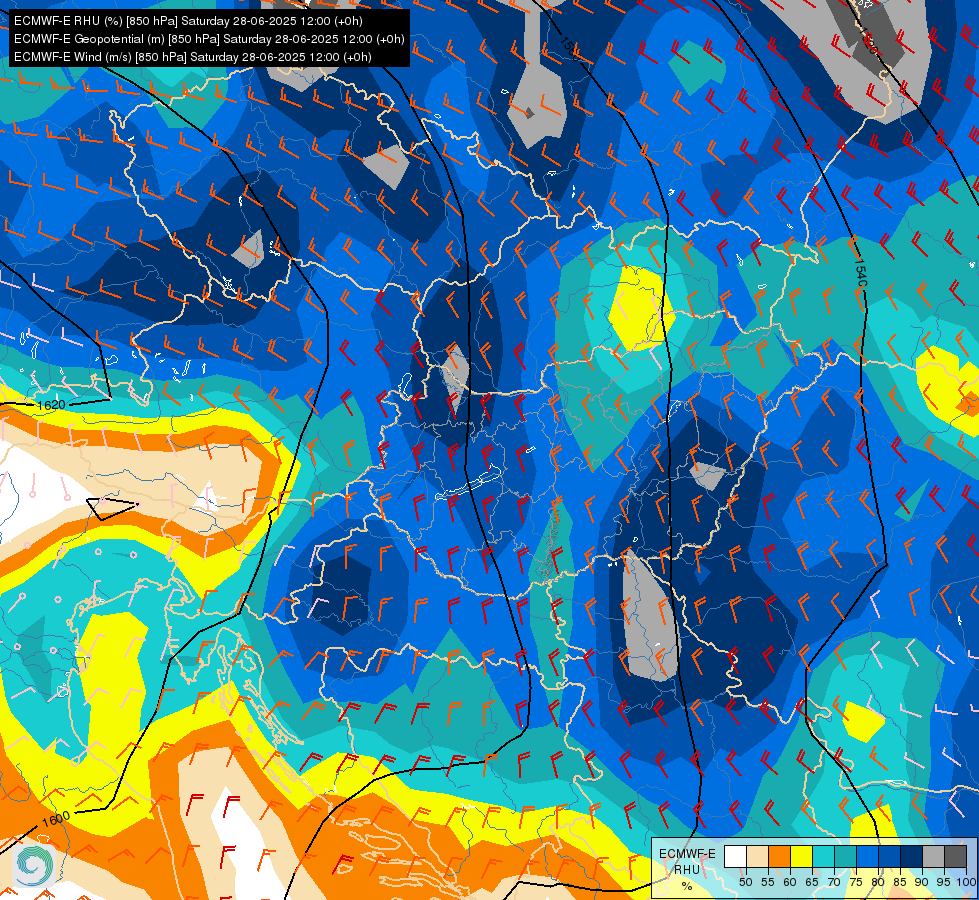Select the cyan 65-70 legend swatch
The height and width of the screenshot is (900, 979).
pyautogui.click(x=824, y=856)
